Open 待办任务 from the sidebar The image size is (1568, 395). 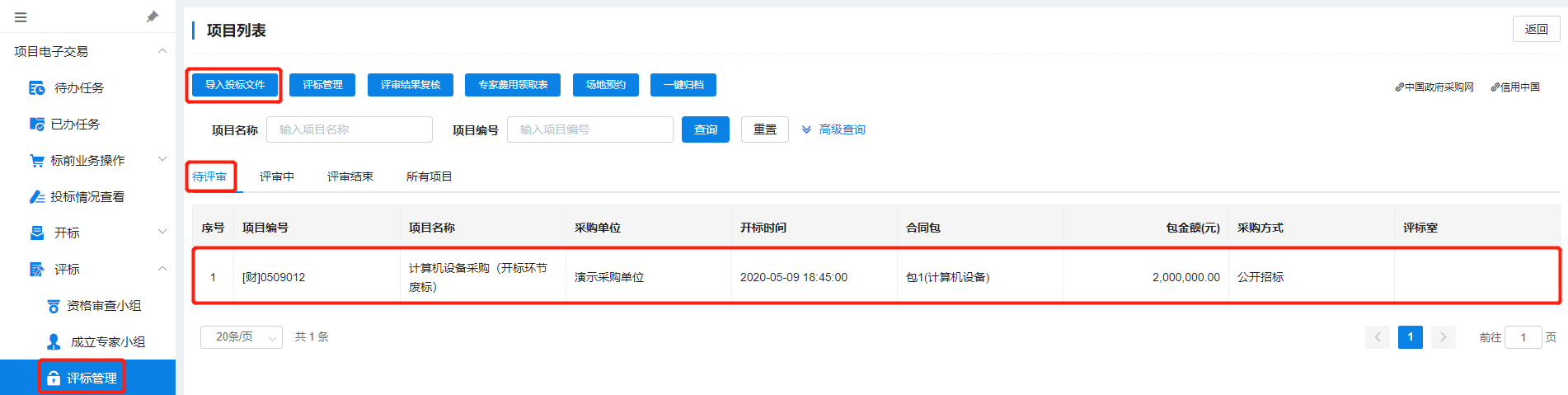click(78, 88)
